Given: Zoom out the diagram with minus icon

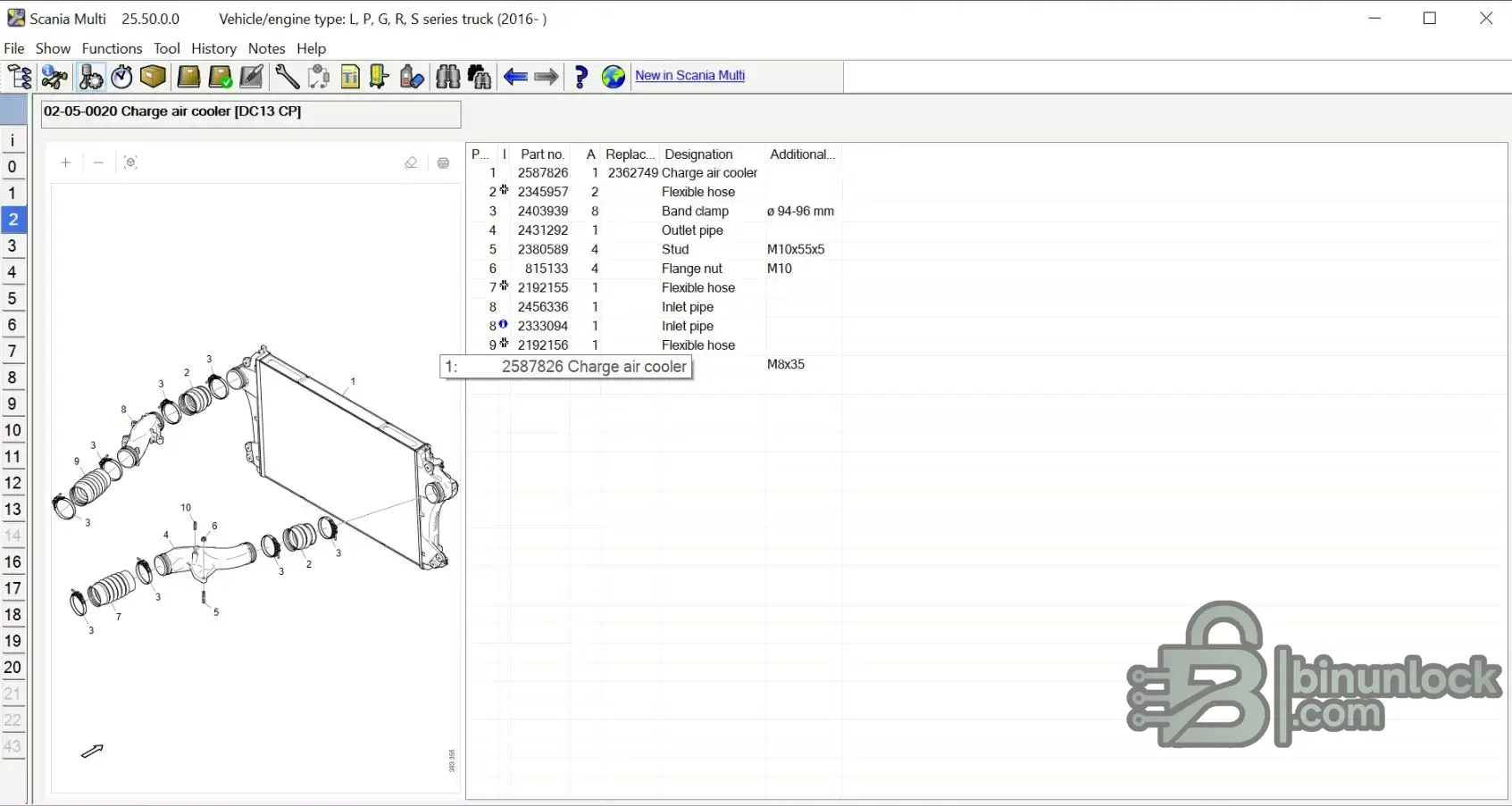Looking at the screenshot, I should (98, 162).
